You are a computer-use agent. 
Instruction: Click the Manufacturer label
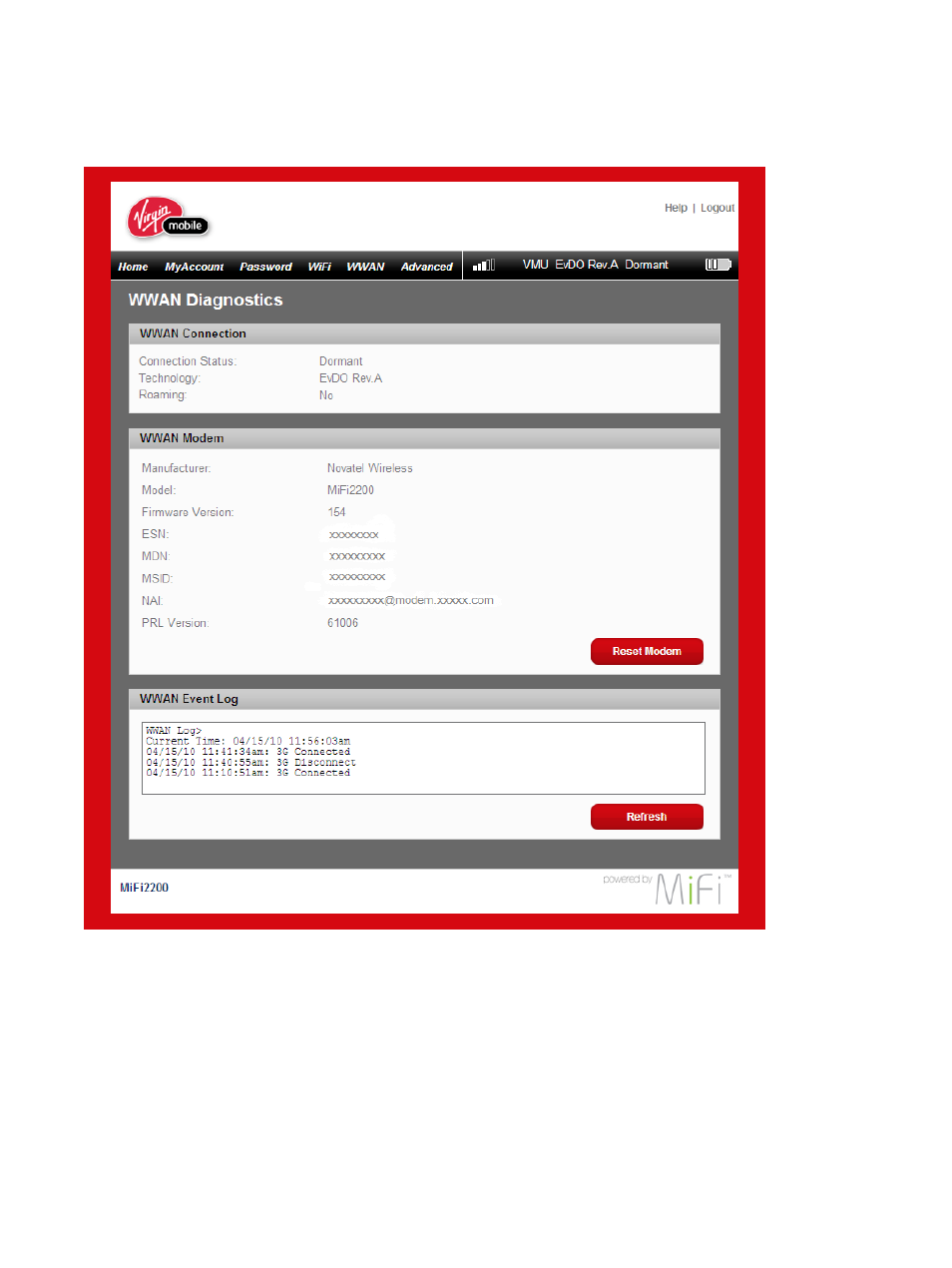click(x=176, y=468)
